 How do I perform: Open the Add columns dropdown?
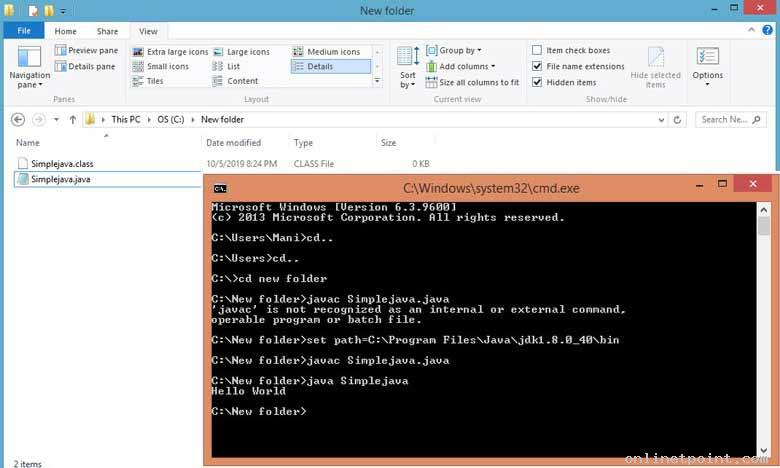[465, 66]
